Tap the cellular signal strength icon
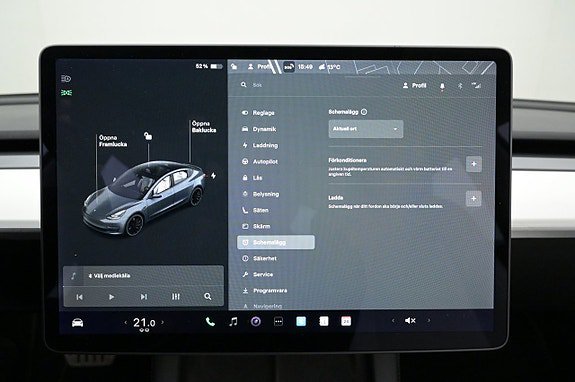Viewport: 575px width, 382px height. (476, 85)
